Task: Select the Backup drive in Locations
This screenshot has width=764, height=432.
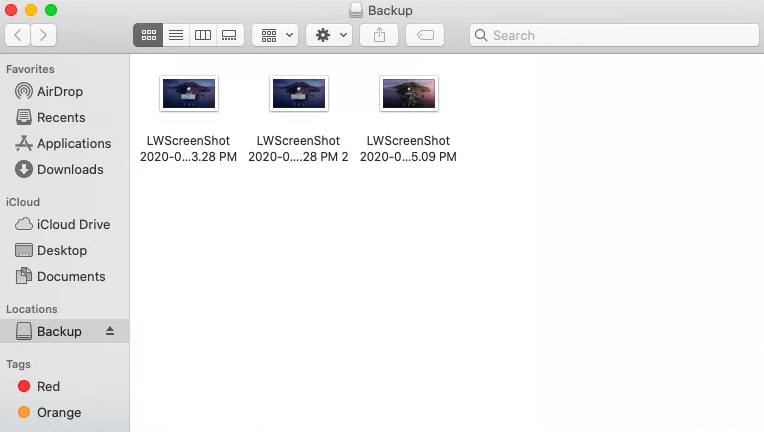Action: (x=64, y=331)
